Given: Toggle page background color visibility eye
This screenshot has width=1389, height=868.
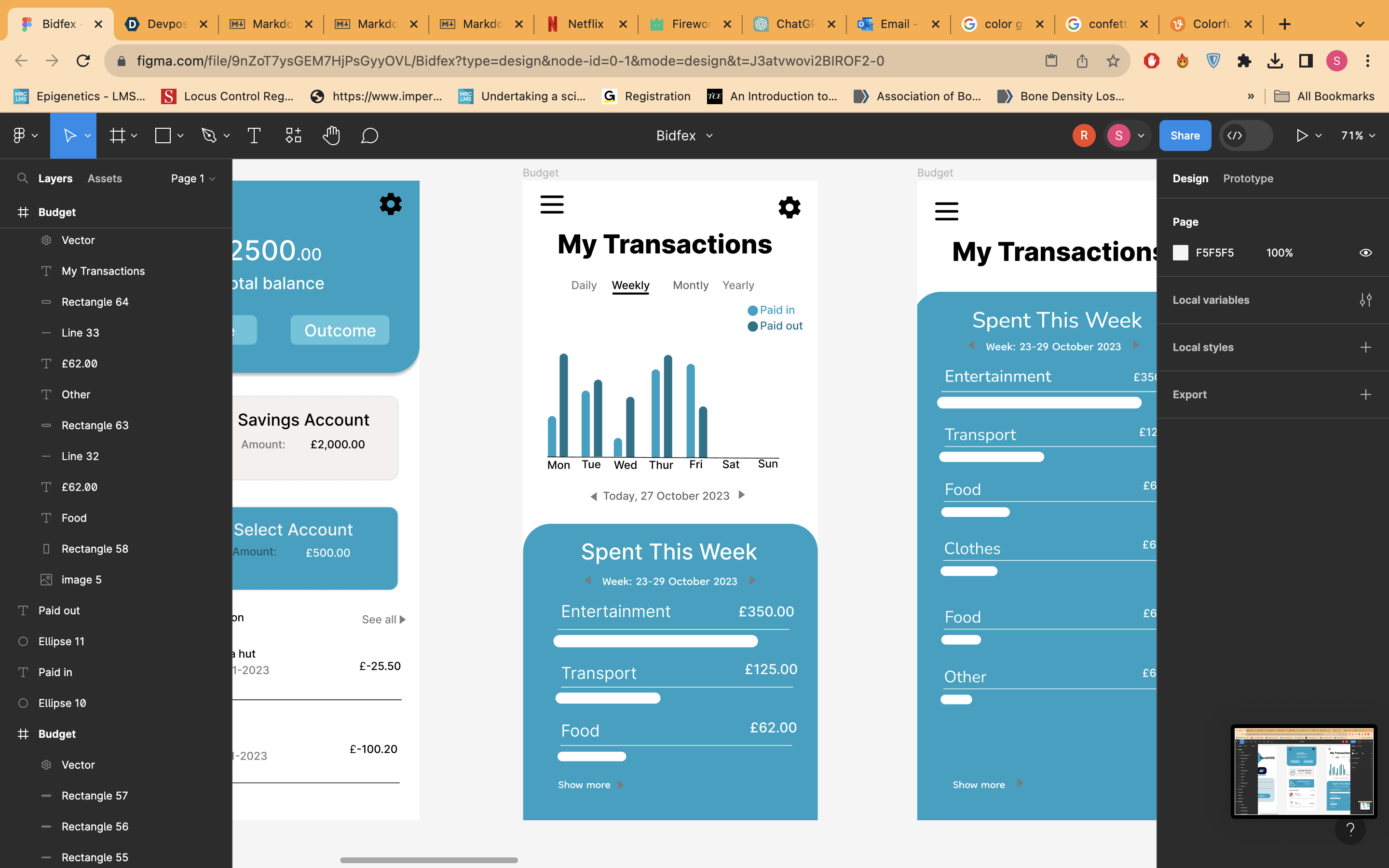Looking at the screenshot, I should pos(1365,253).
